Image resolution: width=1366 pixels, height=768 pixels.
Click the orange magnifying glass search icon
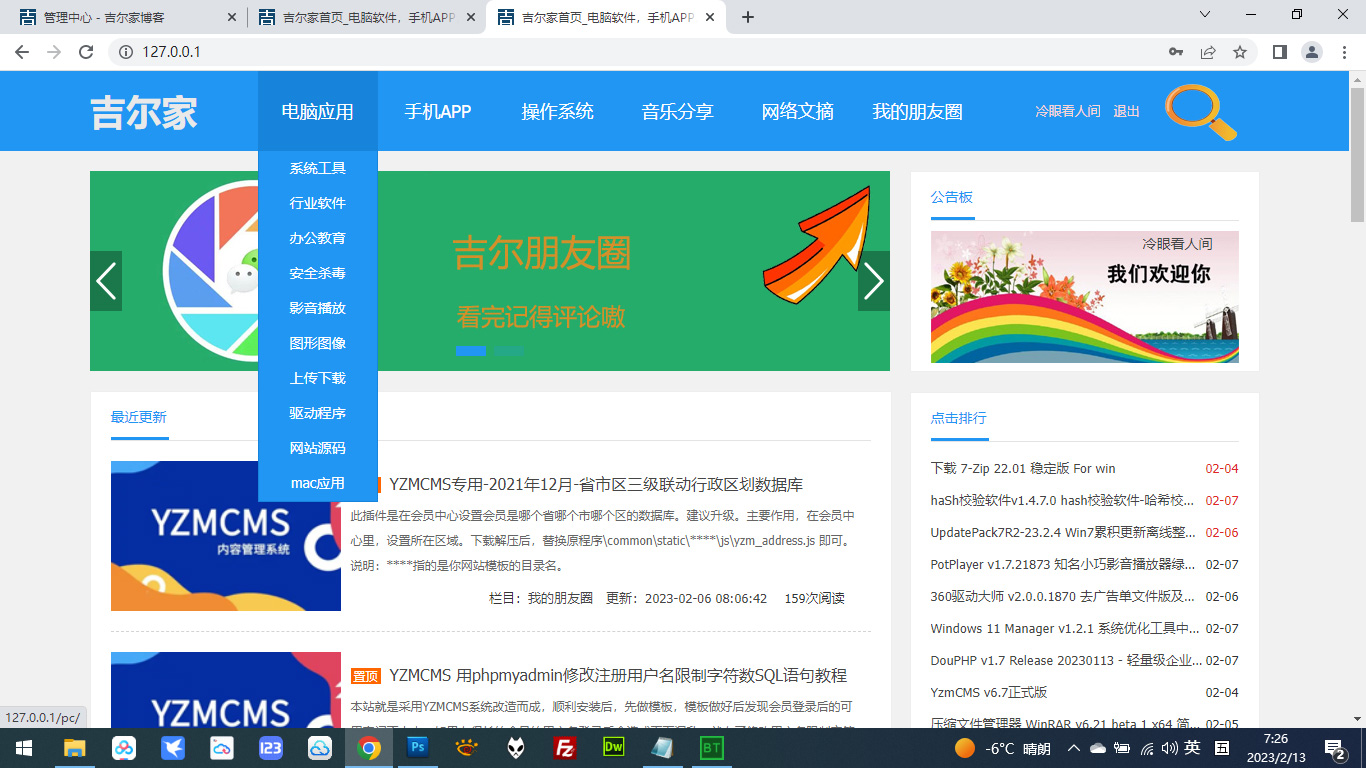[1200, 111]
